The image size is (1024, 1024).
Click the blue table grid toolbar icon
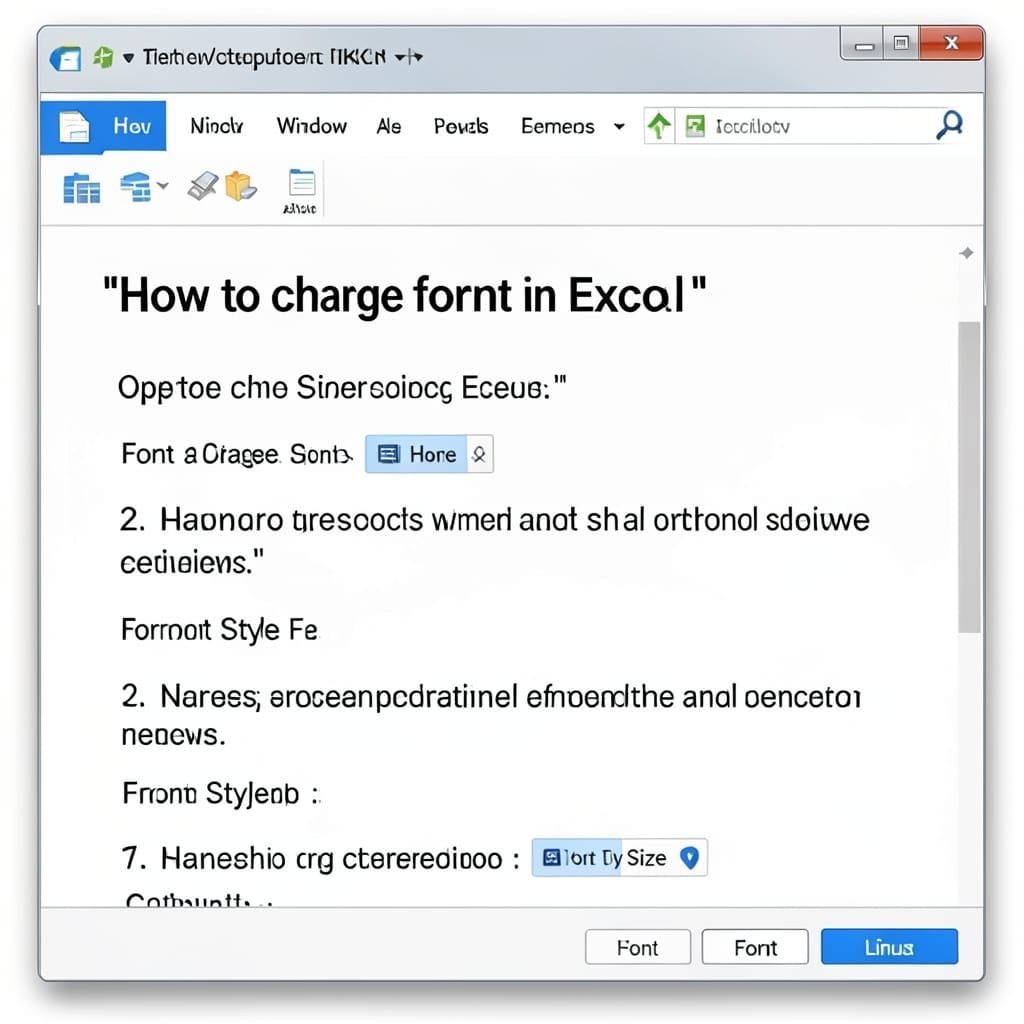click(x=82, y=189)
